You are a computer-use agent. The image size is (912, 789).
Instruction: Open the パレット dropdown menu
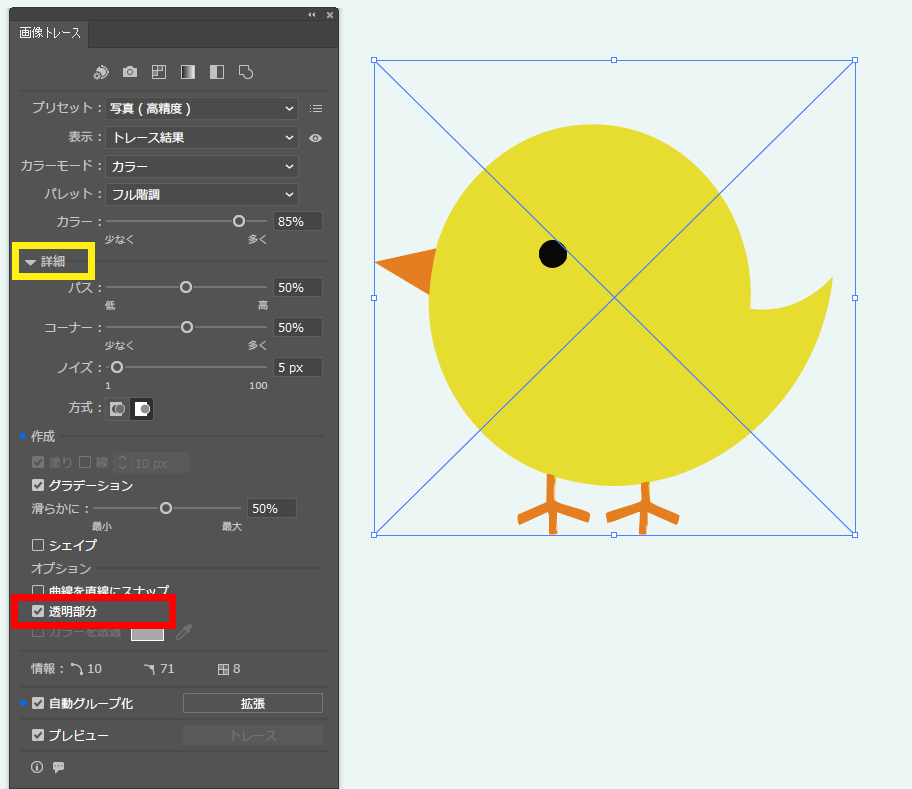click(x=203, y=194)
